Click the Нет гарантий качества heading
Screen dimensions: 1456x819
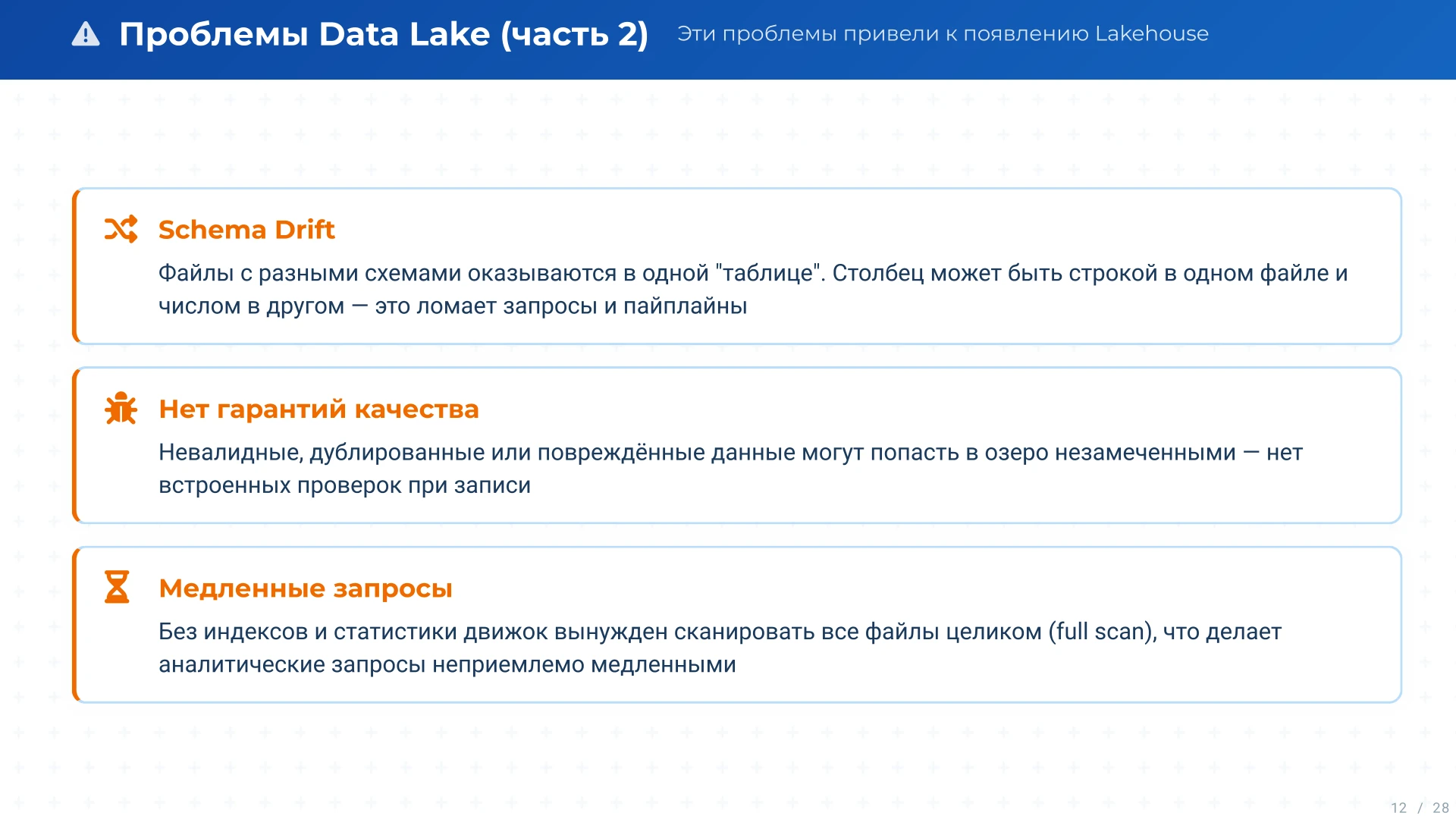[318, 409]
